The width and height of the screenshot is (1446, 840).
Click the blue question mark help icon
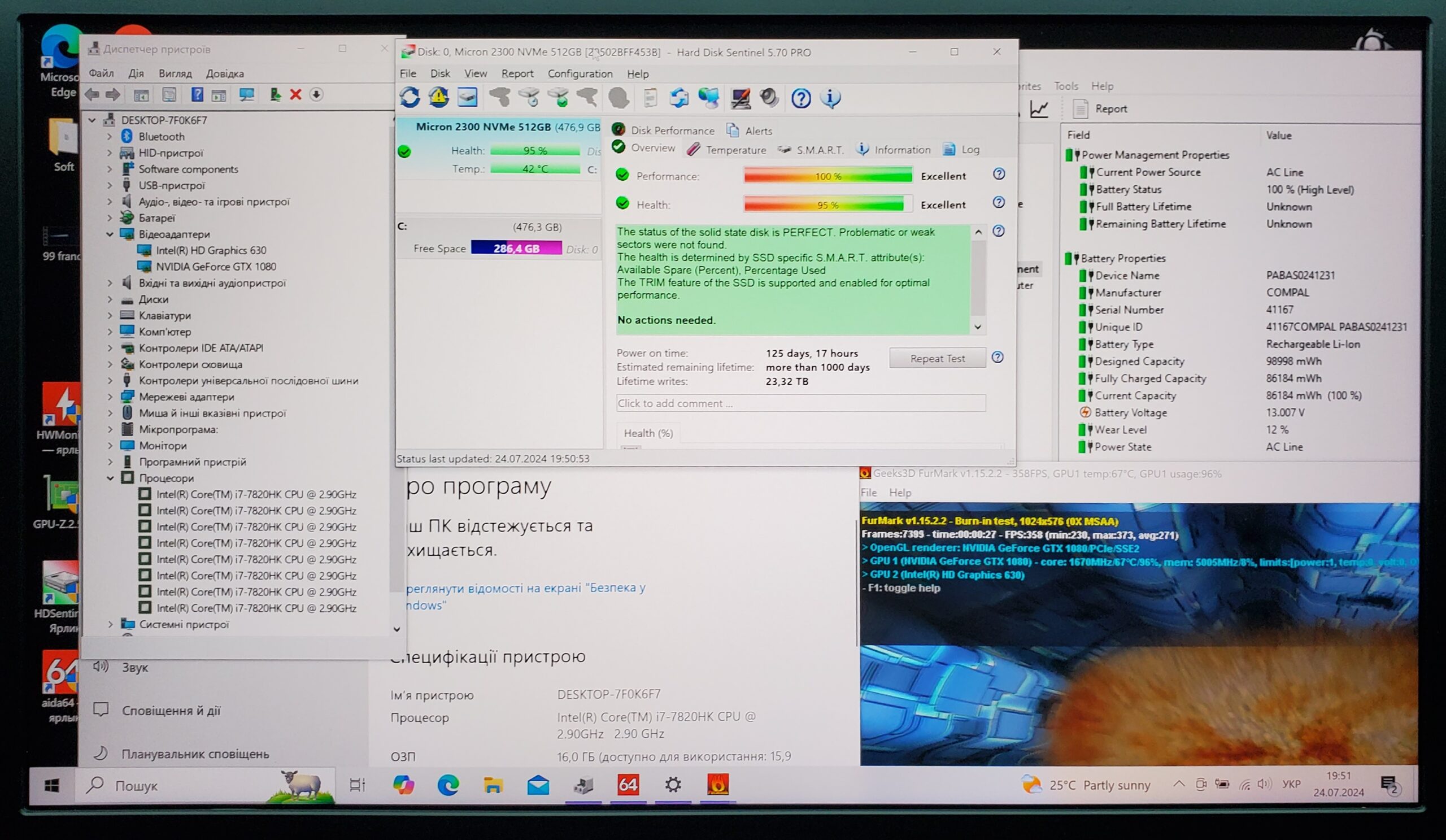coord(801,99)
